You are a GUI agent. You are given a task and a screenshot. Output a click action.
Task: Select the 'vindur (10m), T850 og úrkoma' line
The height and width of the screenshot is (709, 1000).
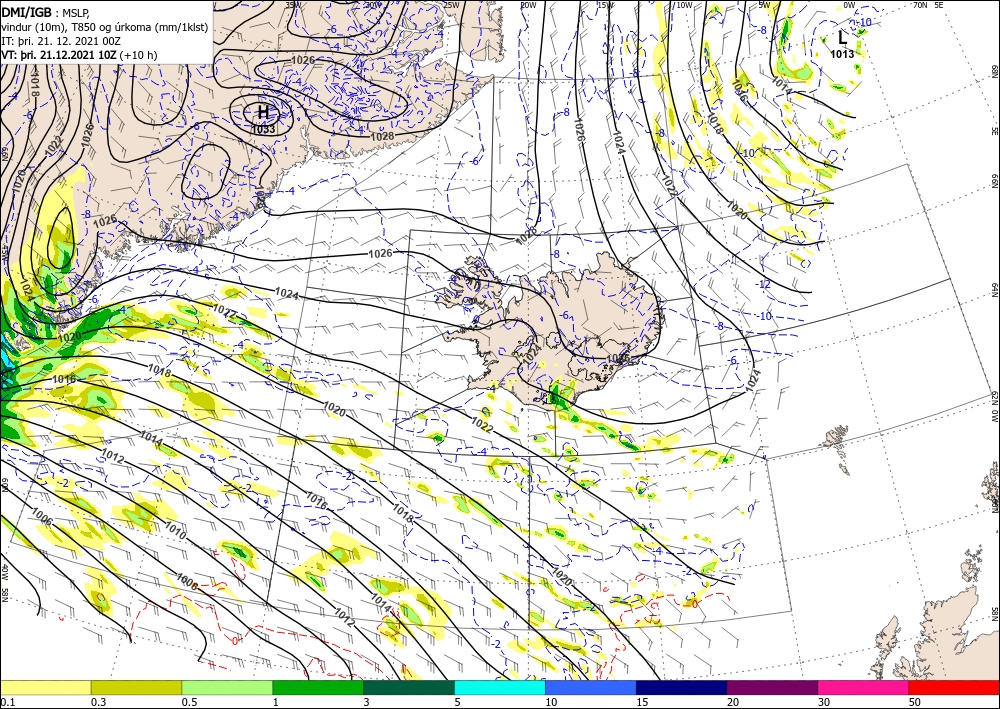[x=105, y=27]
